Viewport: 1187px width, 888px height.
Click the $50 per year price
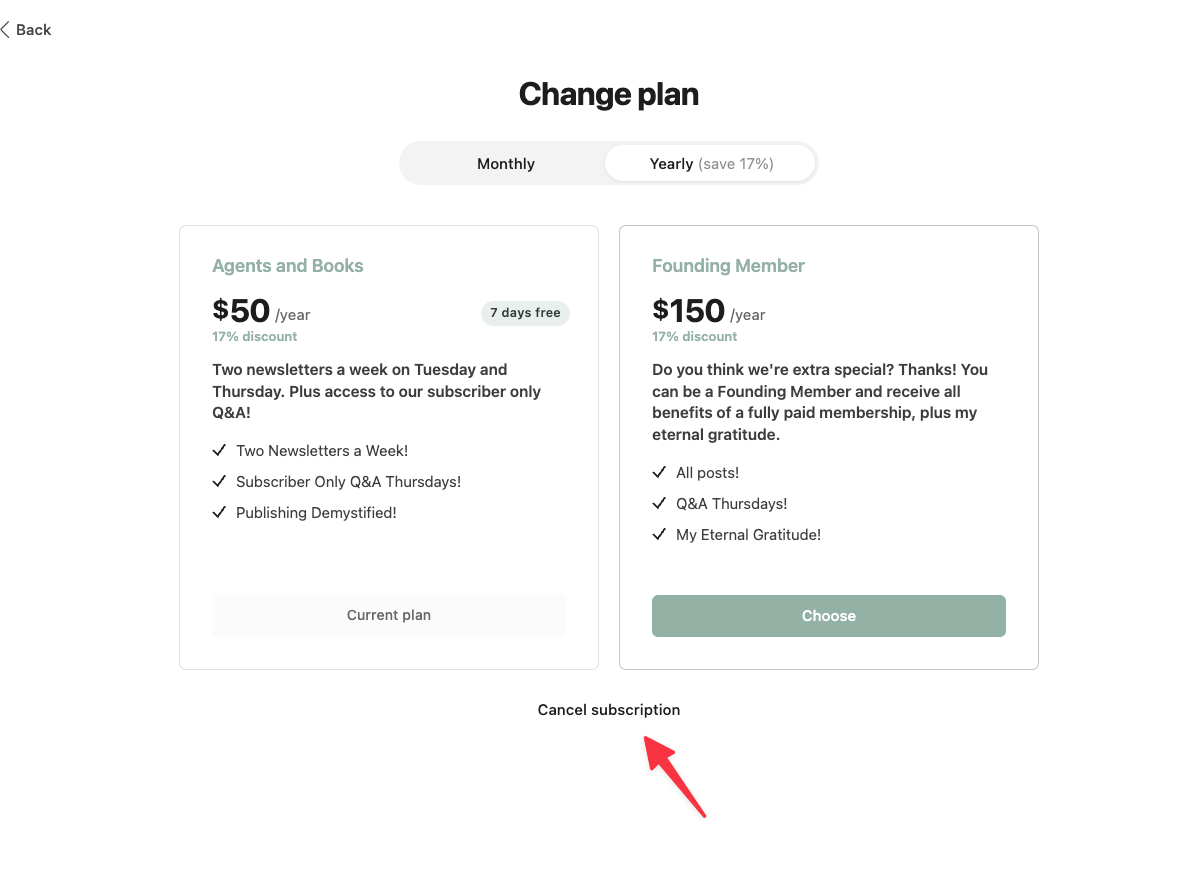261,312
